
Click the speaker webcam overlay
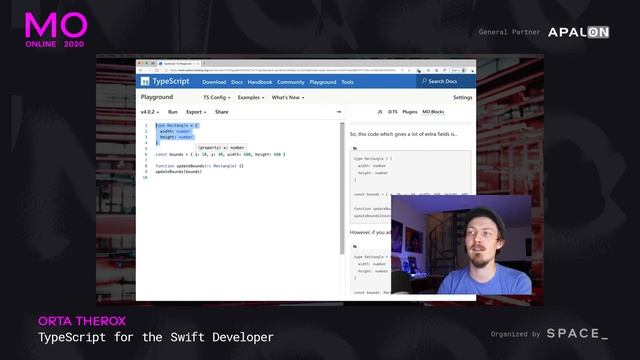[x=461, y=245]
